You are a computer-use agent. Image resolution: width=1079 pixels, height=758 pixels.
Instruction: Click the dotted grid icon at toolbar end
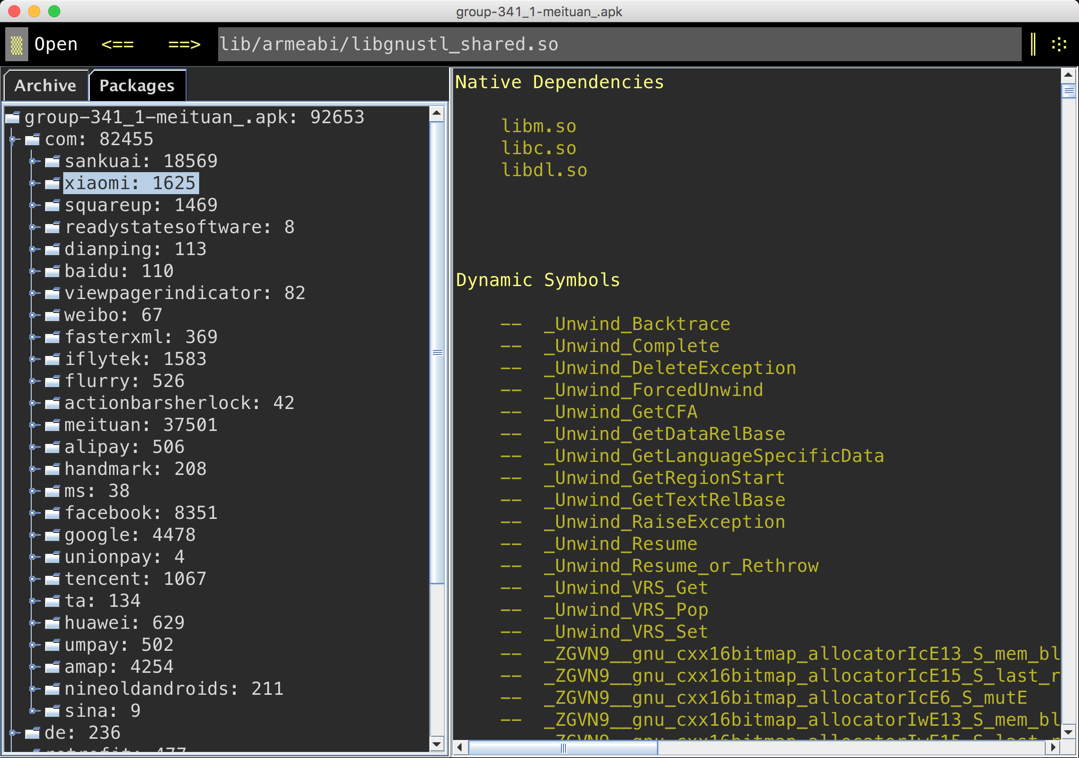pyautogui.click(x=1058, y=45)
